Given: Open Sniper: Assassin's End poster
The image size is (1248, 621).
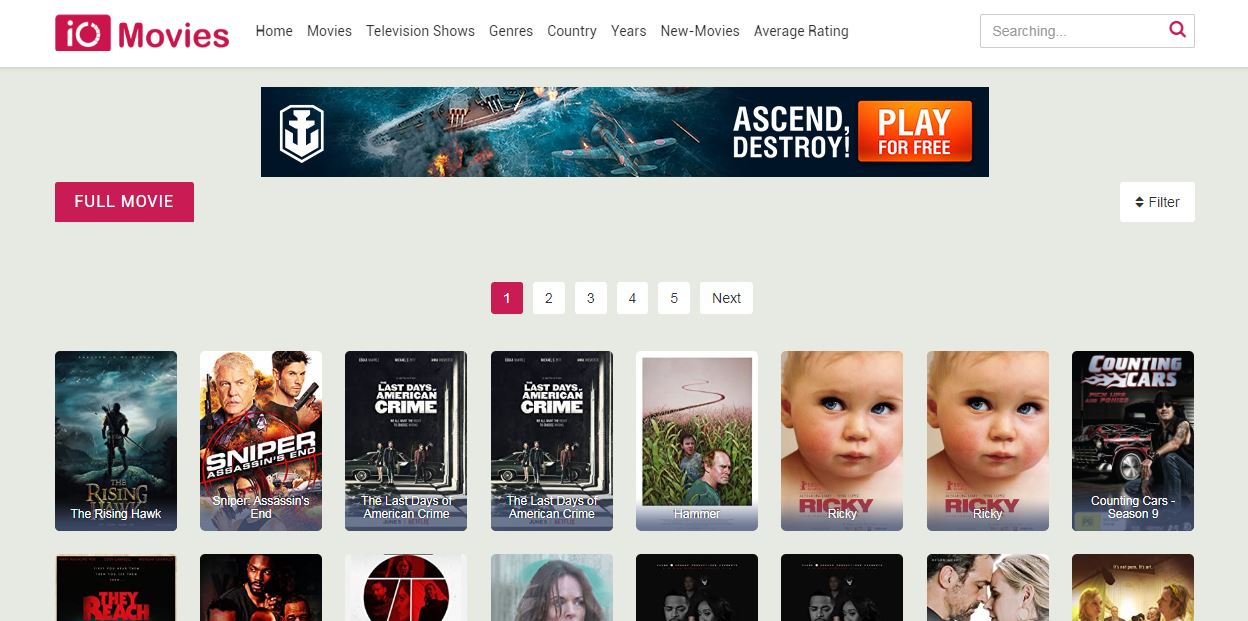Looking at the screenshot, I should (x=260, y=440).
